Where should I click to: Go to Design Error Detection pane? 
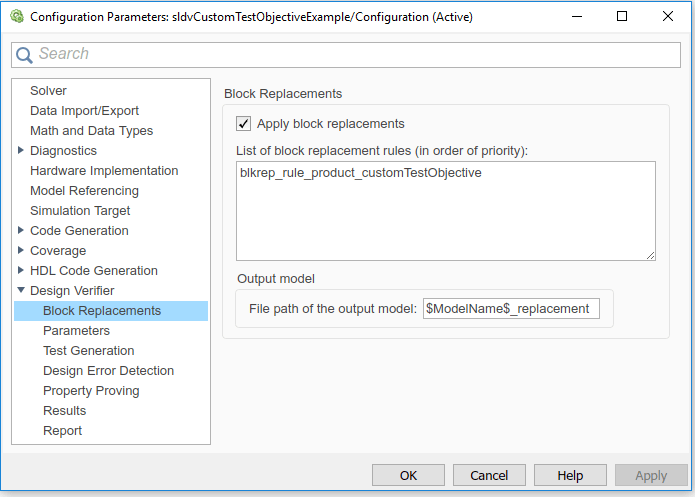[x=108, y=371]
